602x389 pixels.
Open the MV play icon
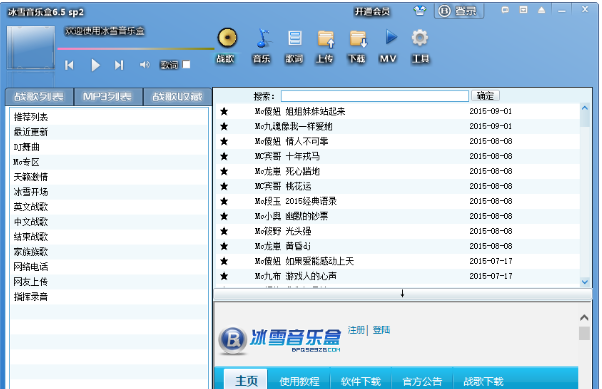[391, 37]
